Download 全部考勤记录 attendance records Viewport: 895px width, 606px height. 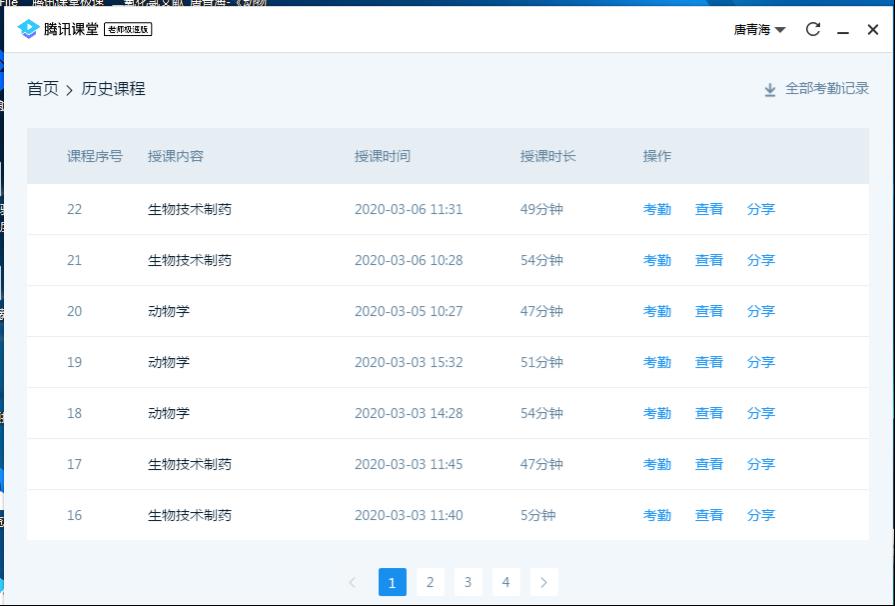point(816,89)
